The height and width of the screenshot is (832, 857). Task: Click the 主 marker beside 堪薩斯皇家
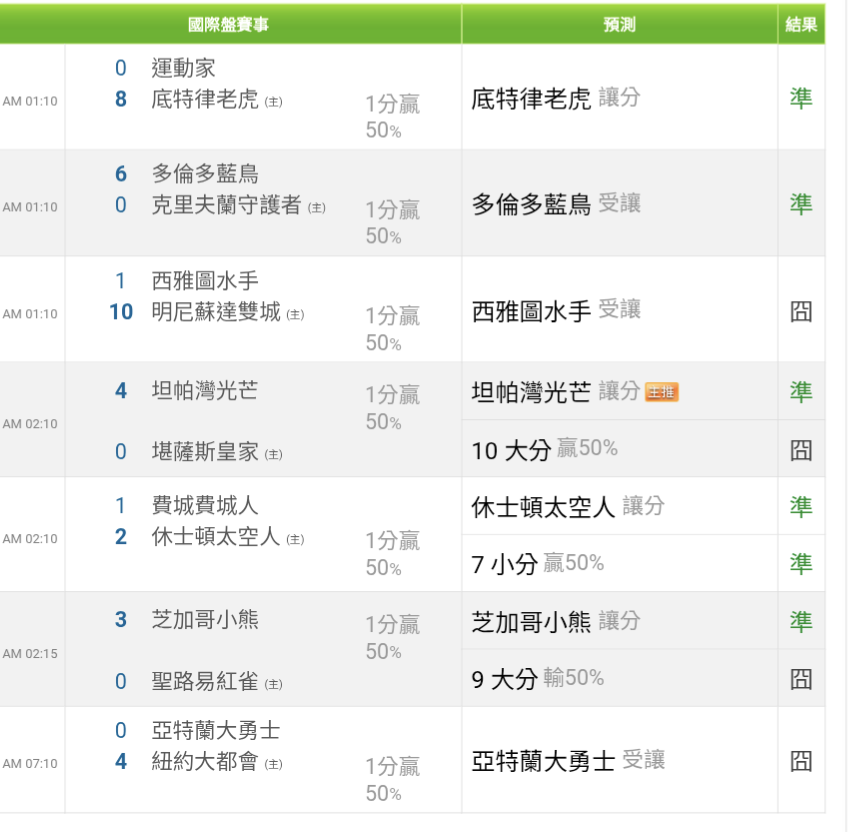click(273, 454)
